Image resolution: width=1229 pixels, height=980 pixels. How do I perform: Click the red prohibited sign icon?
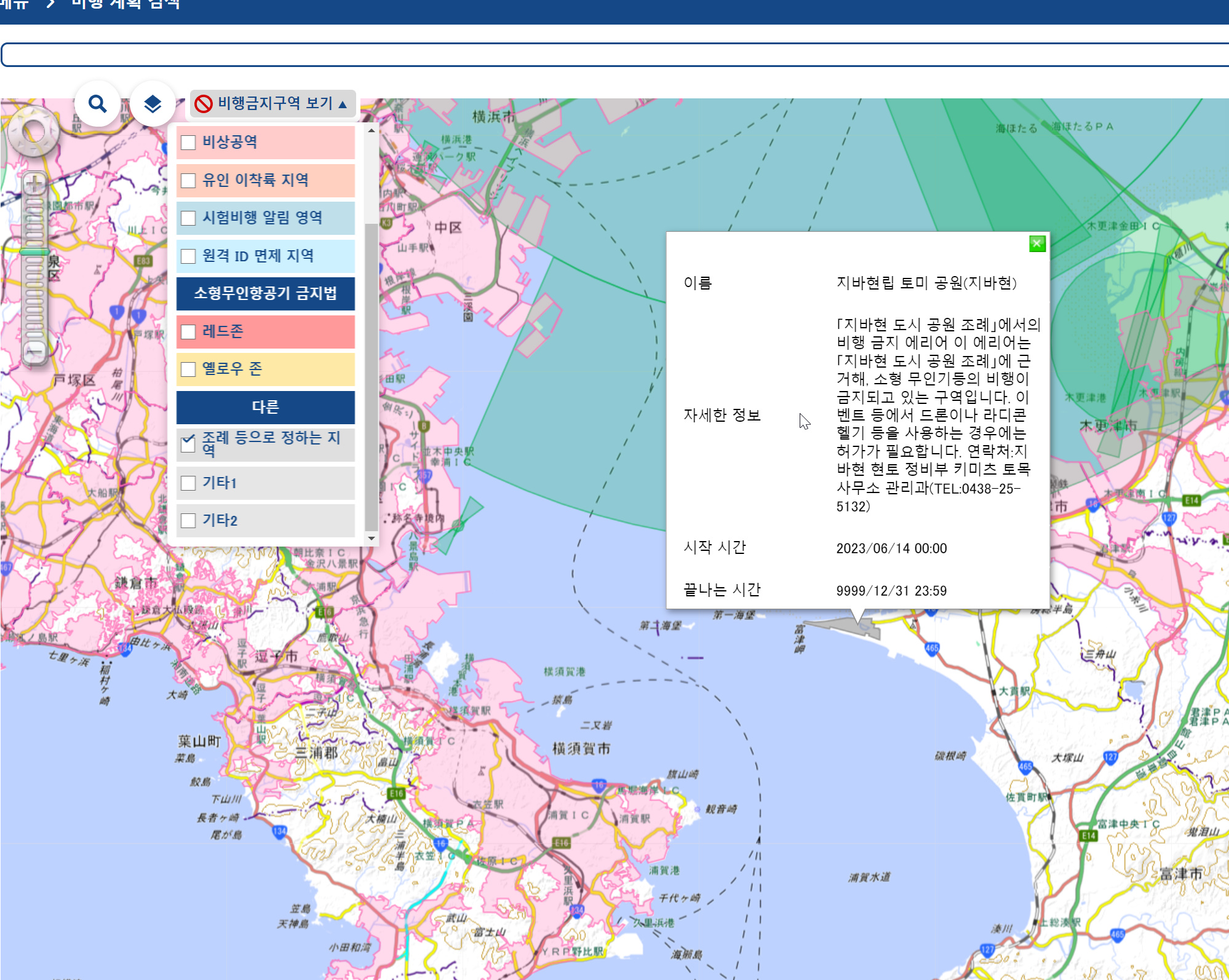(204, 104)
